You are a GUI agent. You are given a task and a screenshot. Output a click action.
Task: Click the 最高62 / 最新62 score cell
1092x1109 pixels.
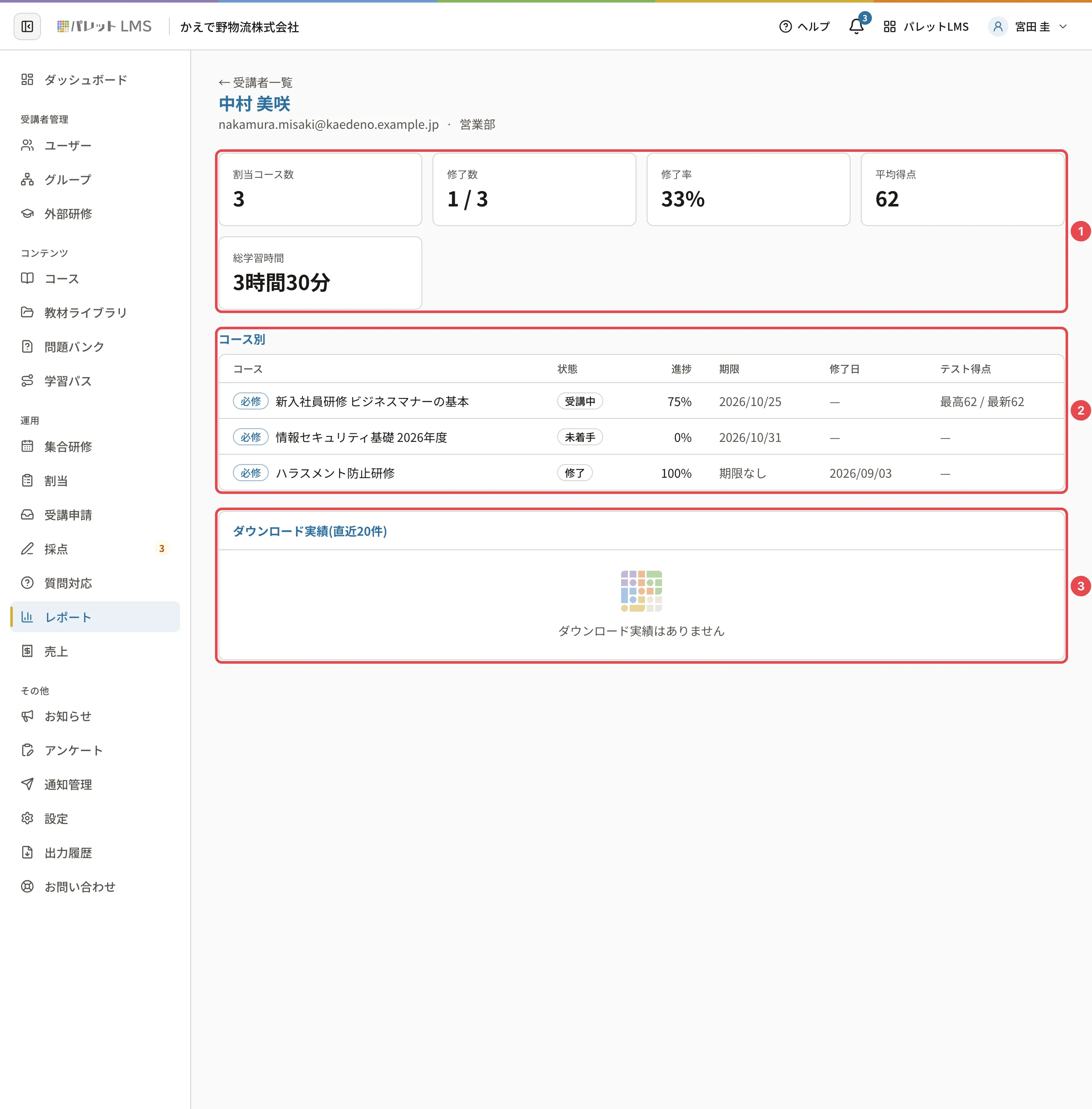point(982,402)
